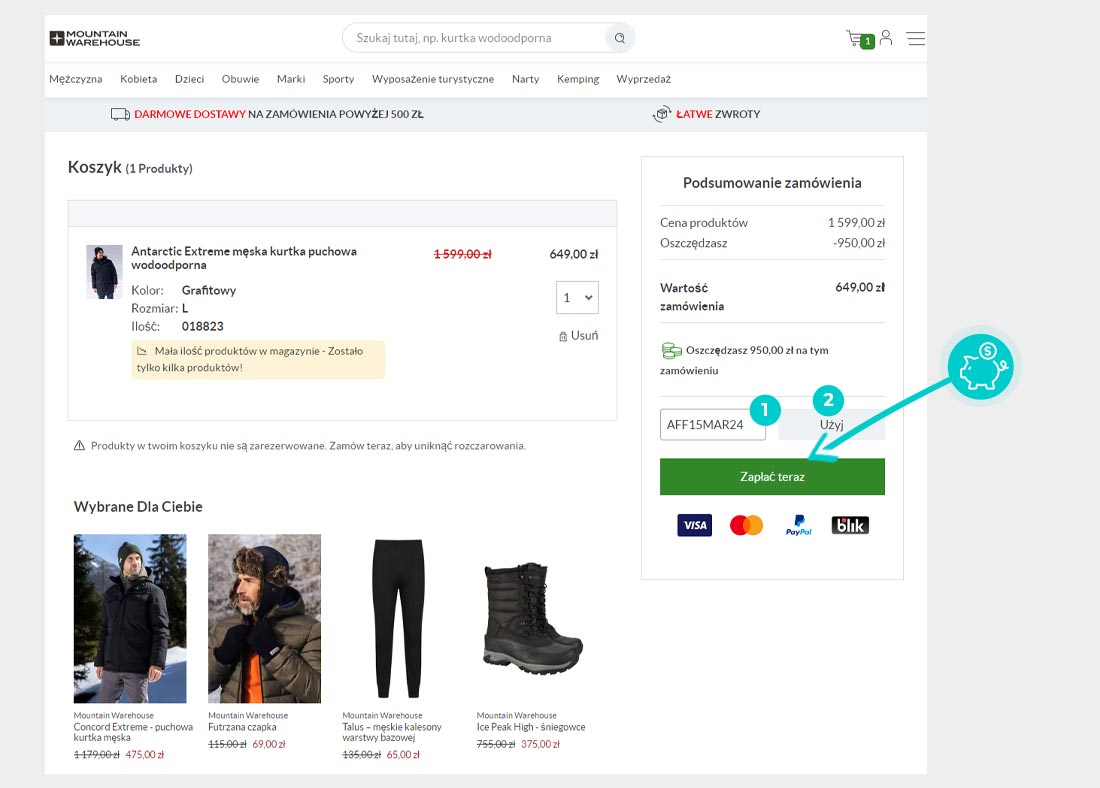Open the Concord Extreme - puchowa kurtka męska link
The width and height of the screenshot is (1100, 788).
pyautogui.click(x=133, y=732)
